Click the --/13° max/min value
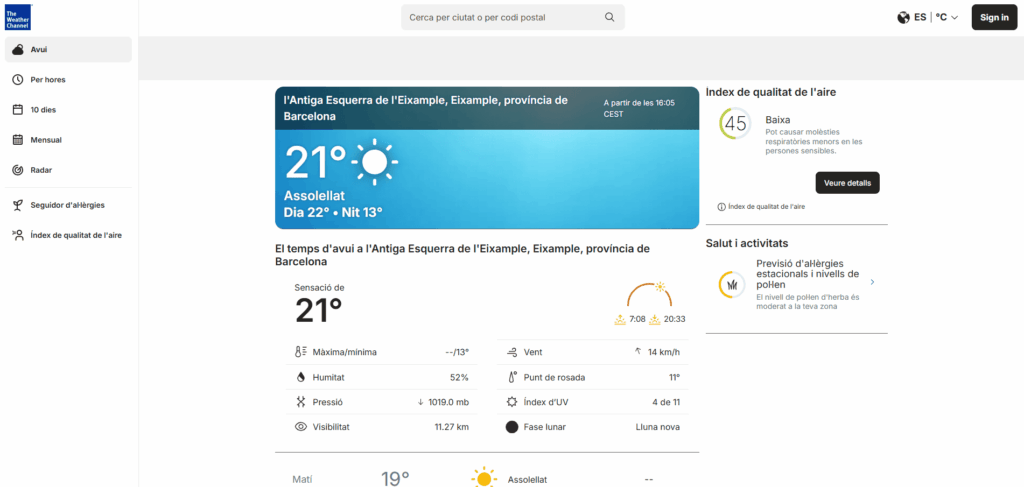This screenshot has width=1024, height=487. pyautogui.click(x=457, y=352)
